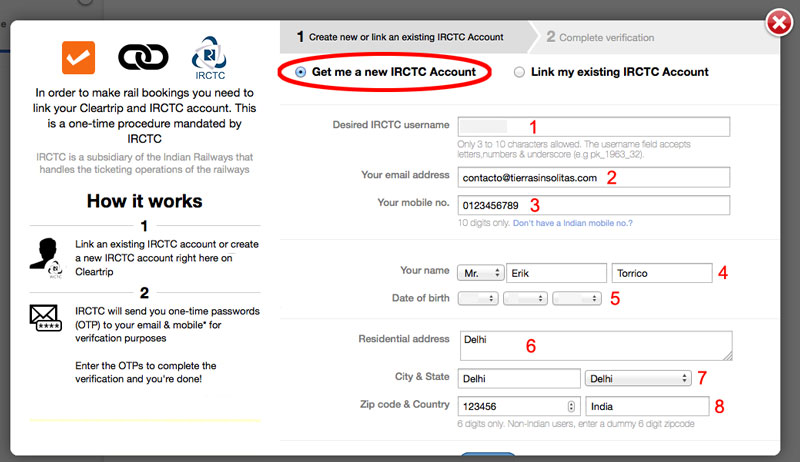
Task: Click the How it works heading
Action: [x=144, y=201]
